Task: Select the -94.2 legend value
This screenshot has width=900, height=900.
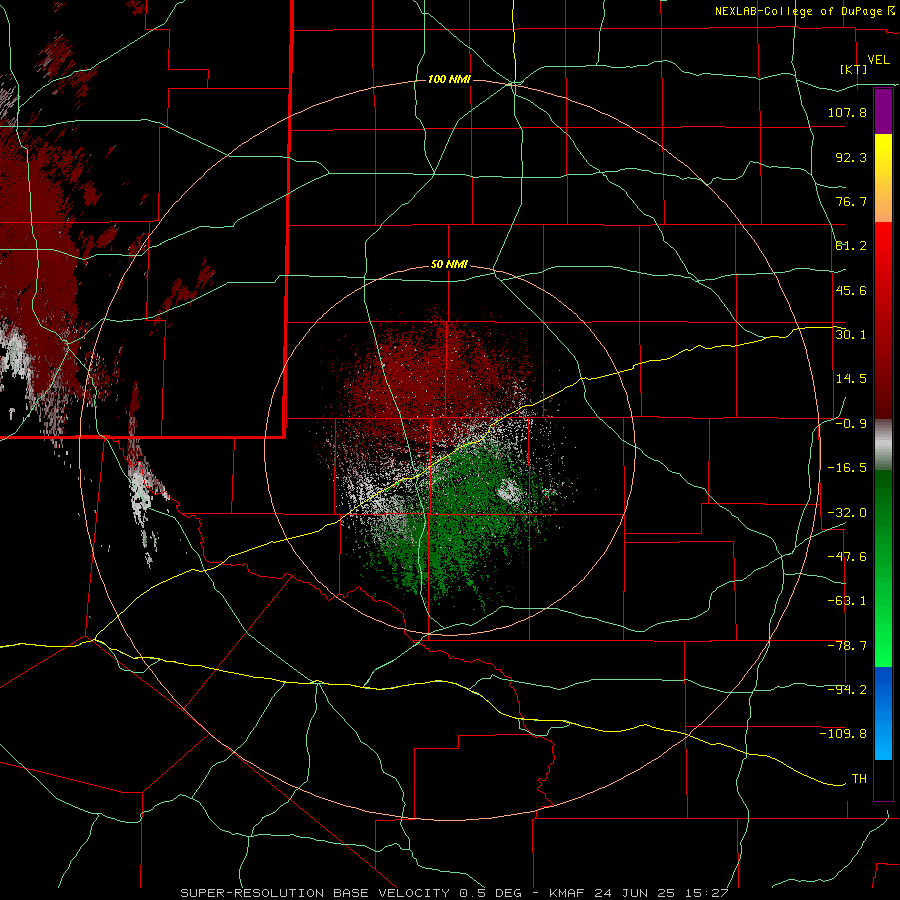Action: click(x=847, y=689)
